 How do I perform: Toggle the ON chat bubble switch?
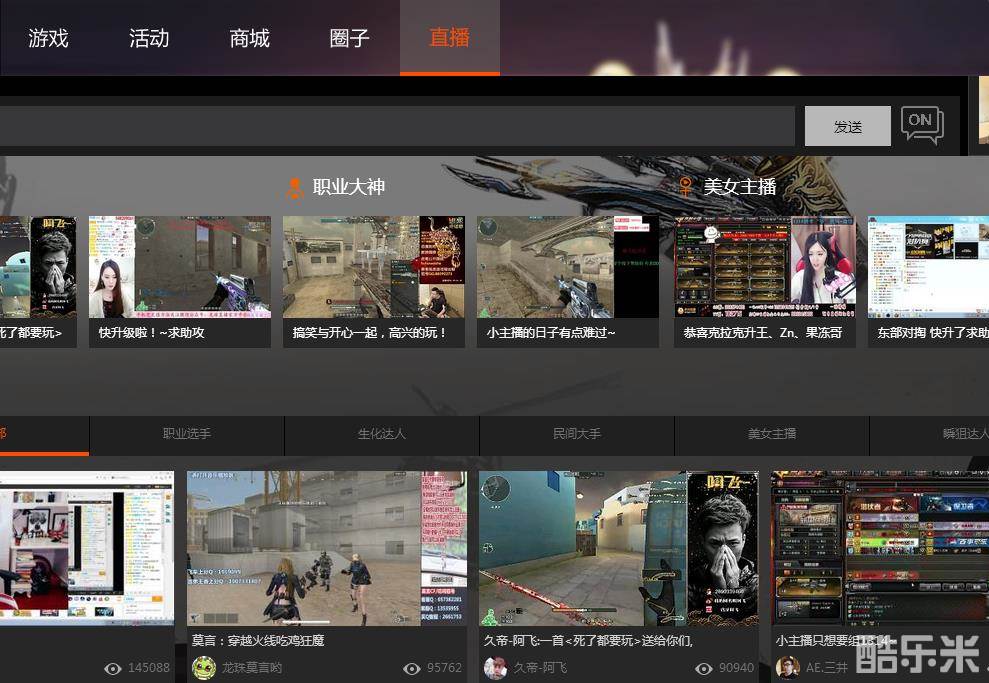click(x=921, y=124)
